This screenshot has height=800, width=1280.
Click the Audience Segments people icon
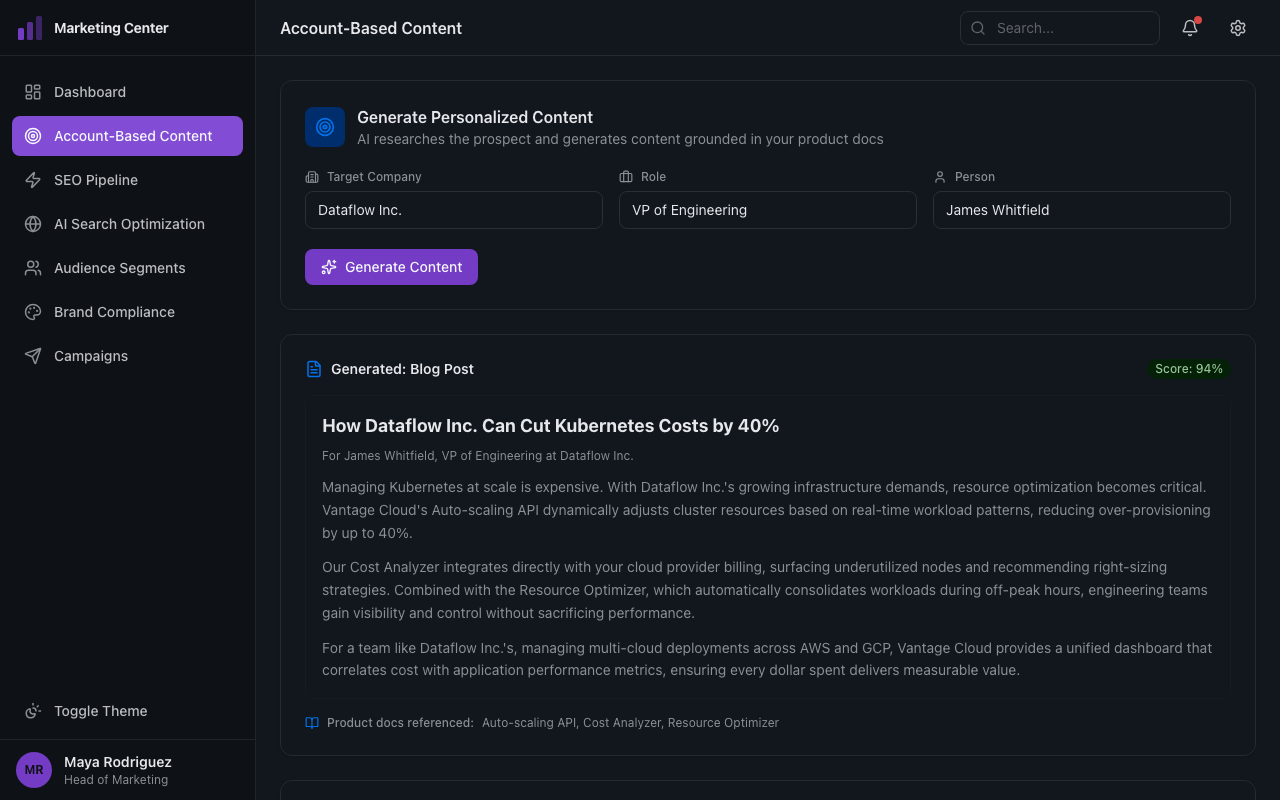pyautogui.click(x=33, y=268)
